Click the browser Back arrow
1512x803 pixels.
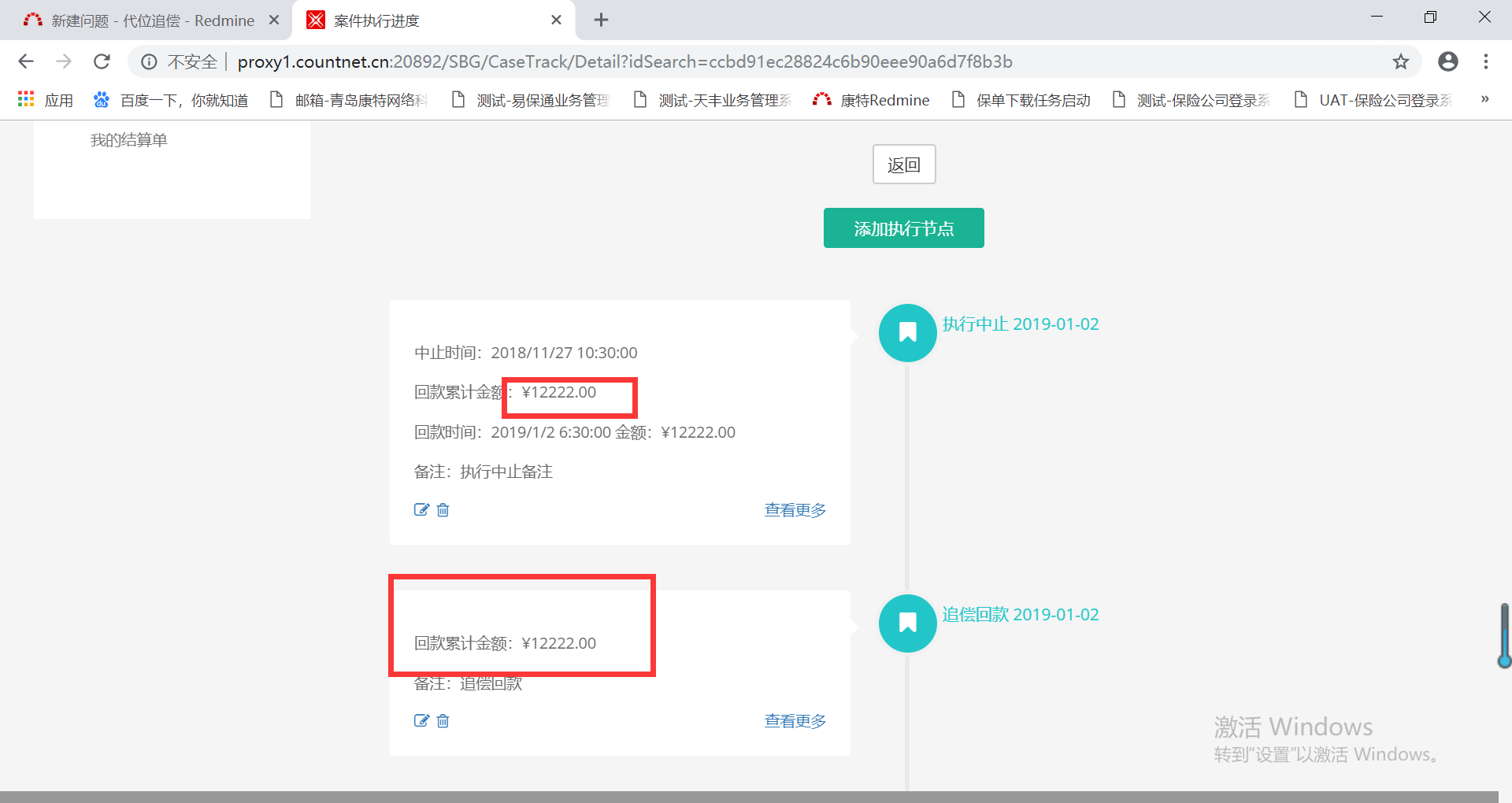tap(26, 61)
